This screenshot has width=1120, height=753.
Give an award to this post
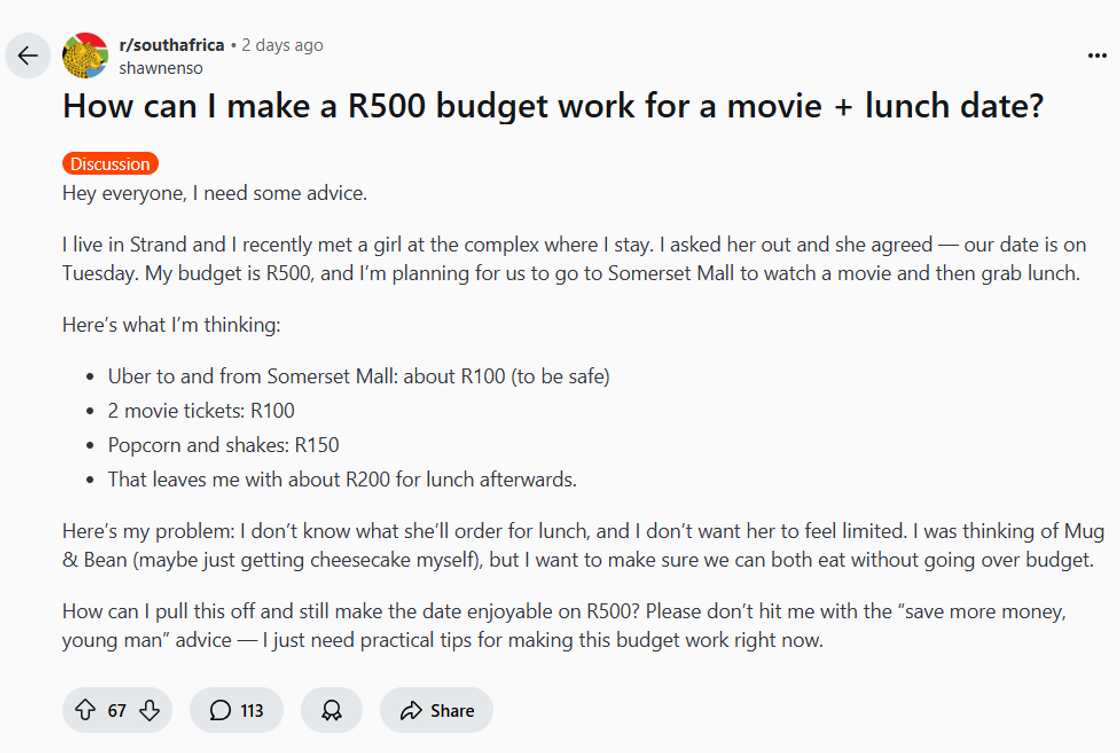[x=331, y=710]
